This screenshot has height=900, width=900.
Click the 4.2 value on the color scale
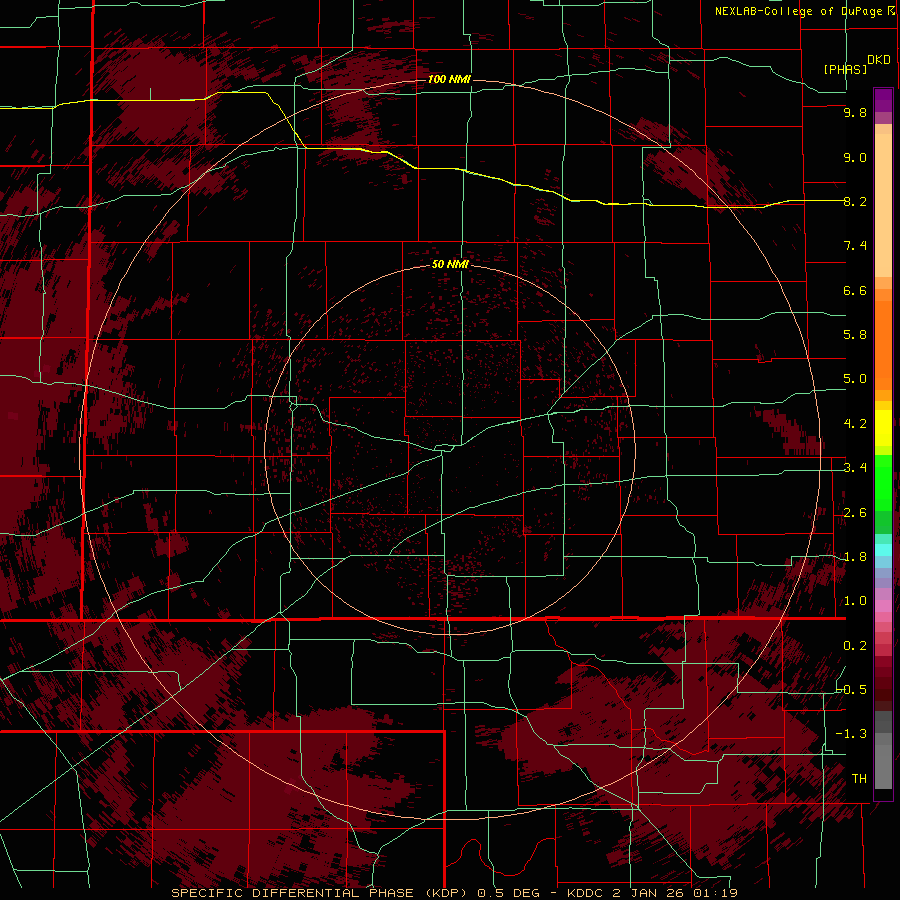[855, 424]
